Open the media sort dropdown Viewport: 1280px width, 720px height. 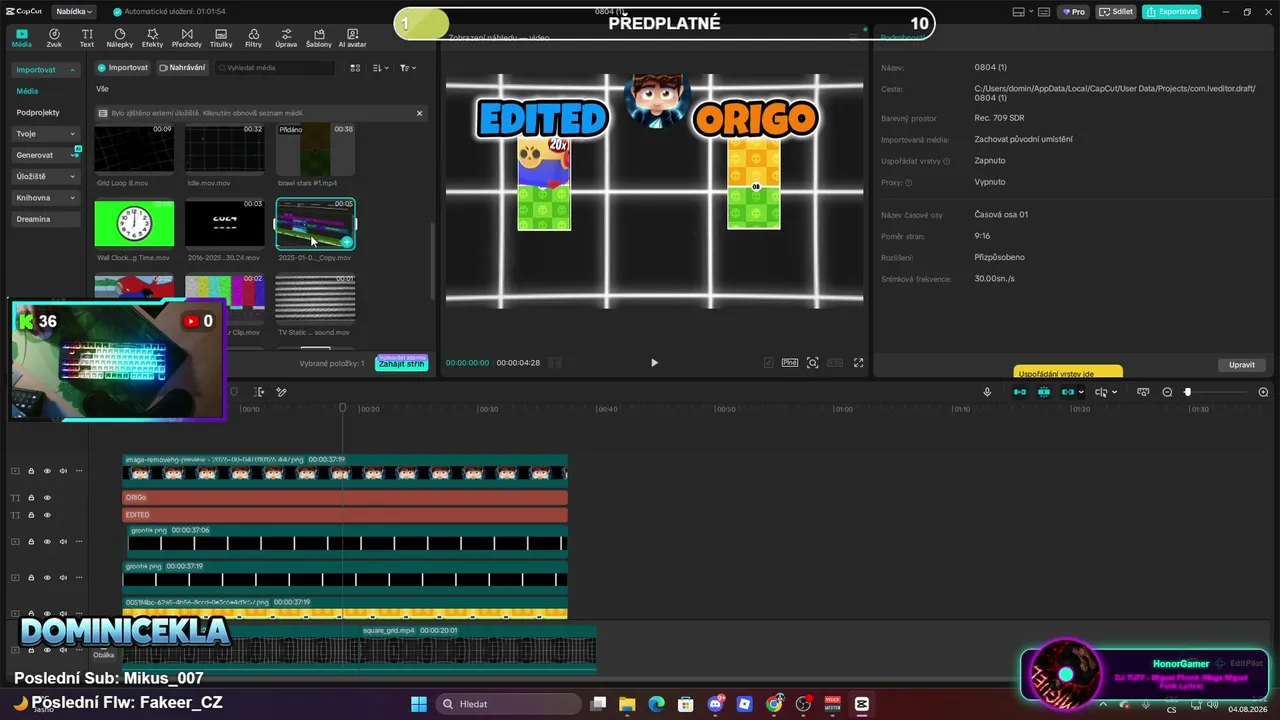tap(381, 68)
